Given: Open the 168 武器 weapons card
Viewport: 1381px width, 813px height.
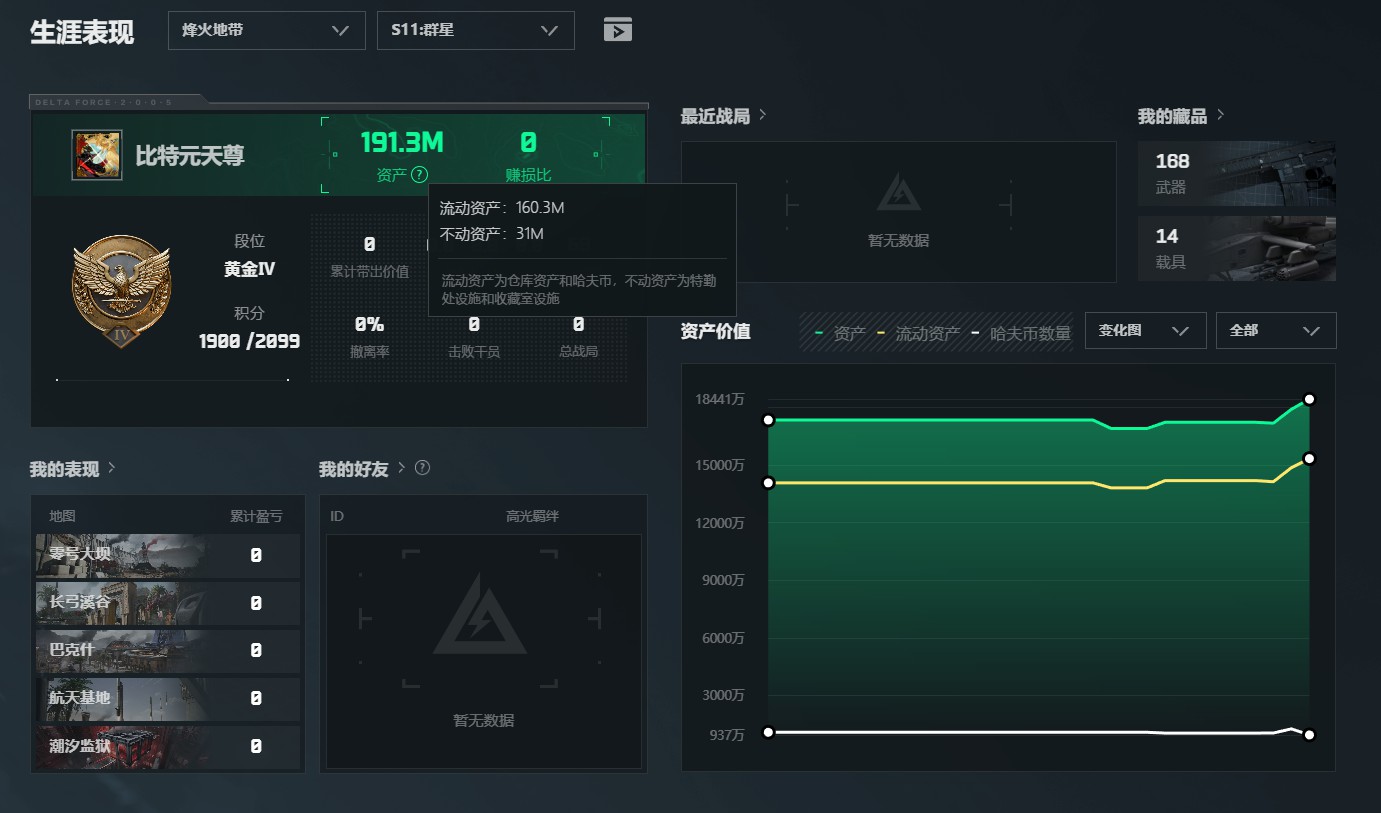Looking at the screenshot, I should tap(1237, 173).
